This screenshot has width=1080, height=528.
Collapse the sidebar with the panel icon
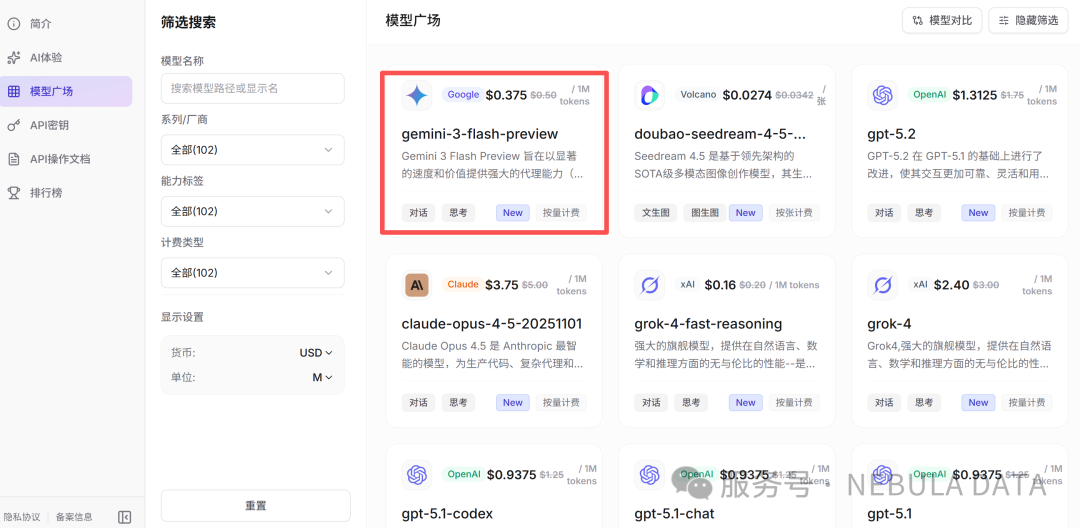point(125,517)
